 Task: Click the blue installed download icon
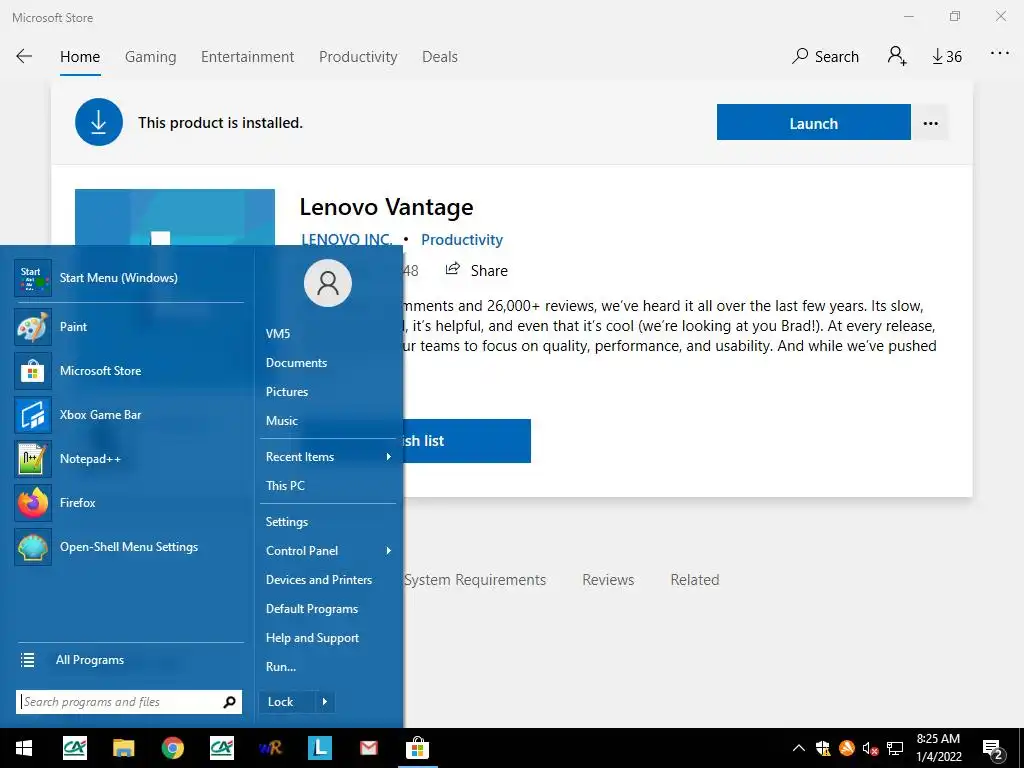point(99,122)
